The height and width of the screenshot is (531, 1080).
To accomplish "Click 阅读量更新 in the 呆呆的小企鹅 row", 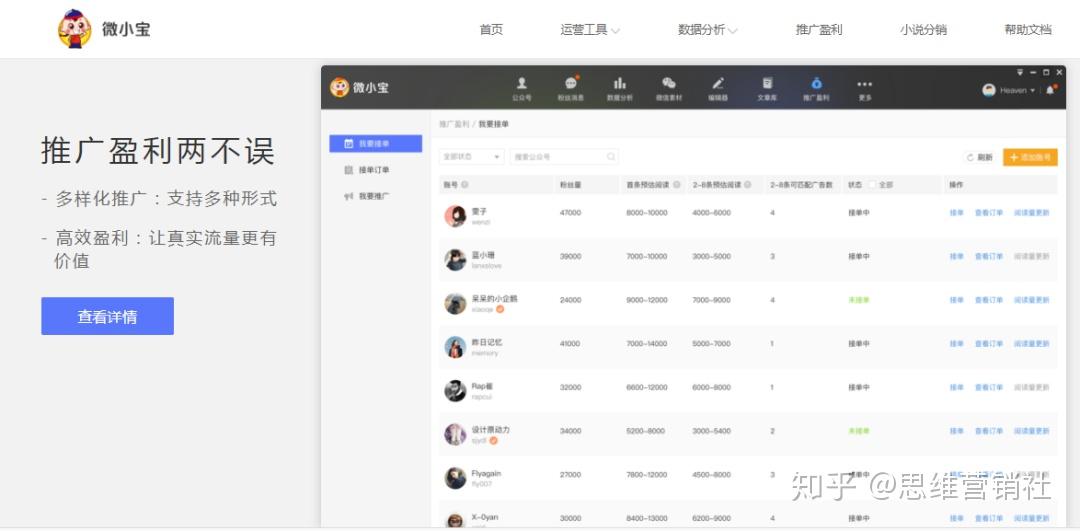I will point(1031,300).
